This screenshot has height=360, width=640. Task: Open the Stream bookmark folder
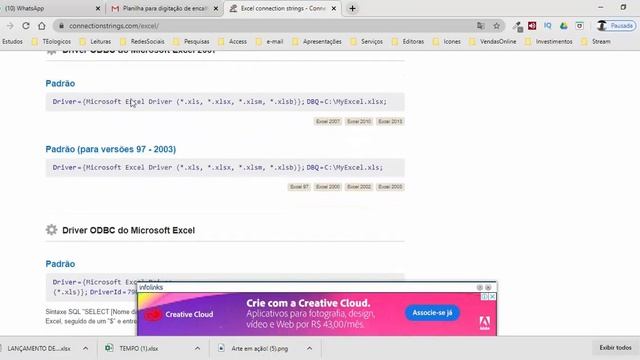(x=596, y=42)
